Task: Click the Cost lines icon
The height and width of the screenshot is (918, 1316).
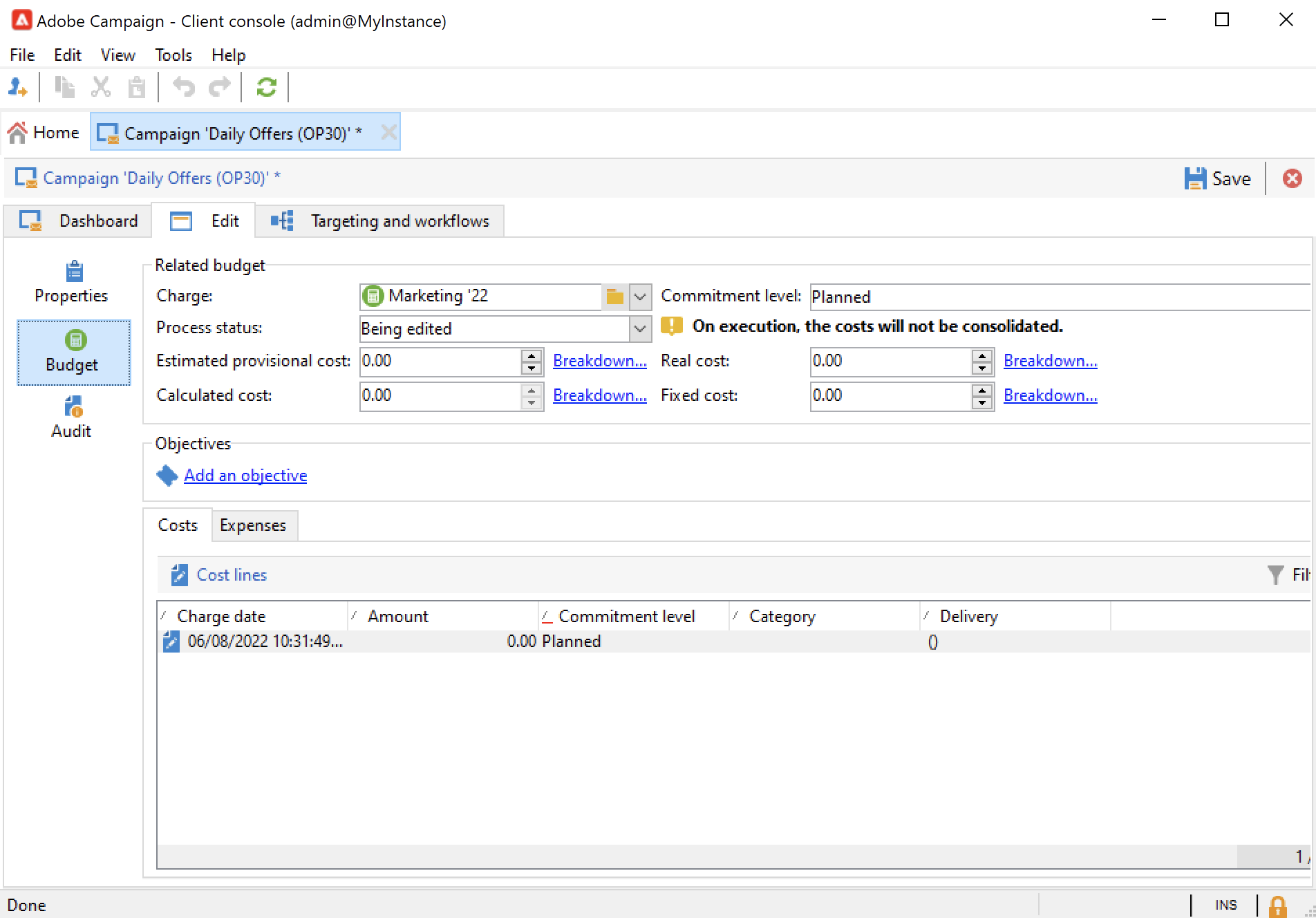Action: tap(179, 575)
